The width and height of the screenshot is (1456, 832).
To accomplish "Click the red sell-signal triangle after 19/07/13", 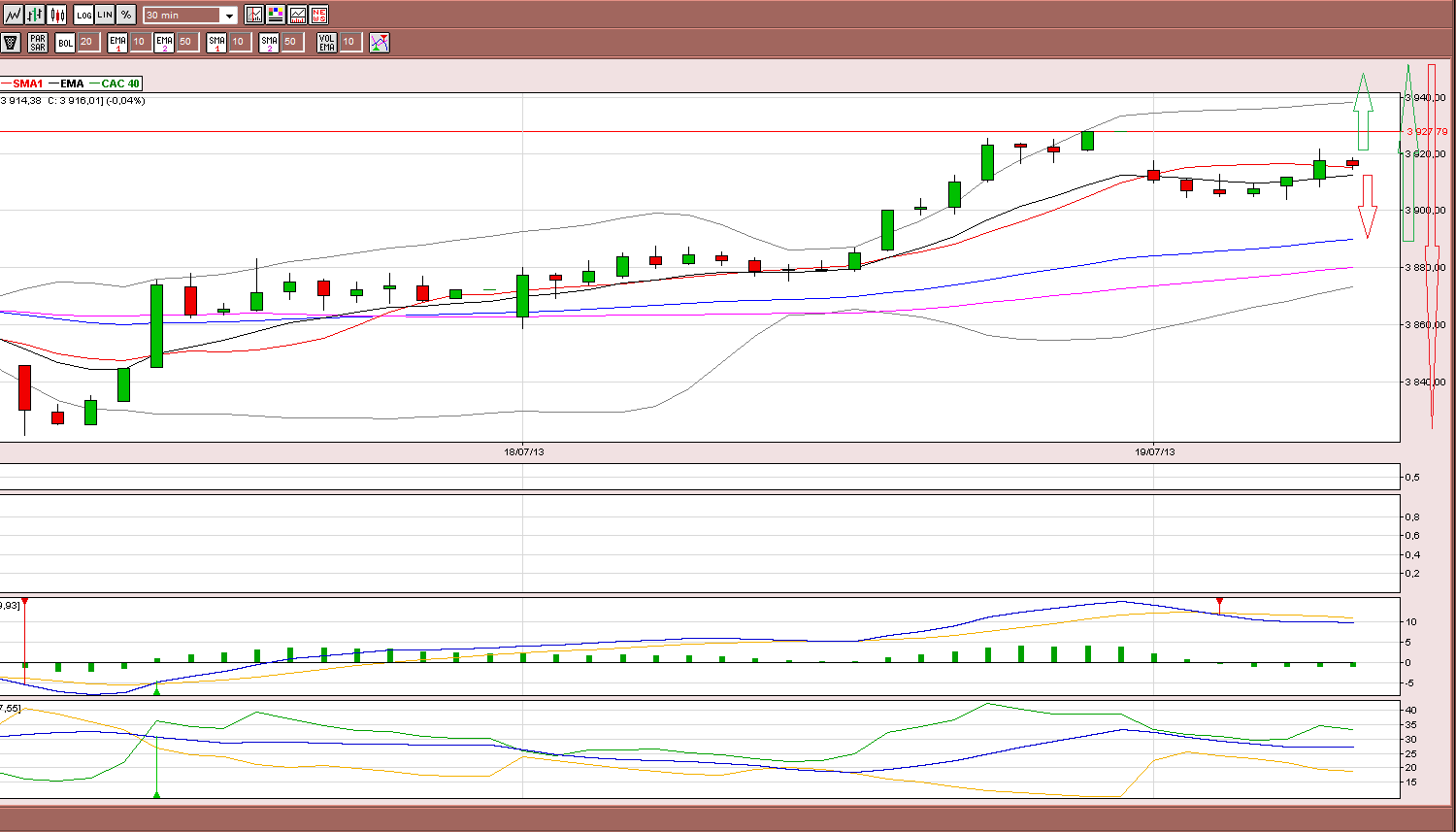I will coord(1220,602).
